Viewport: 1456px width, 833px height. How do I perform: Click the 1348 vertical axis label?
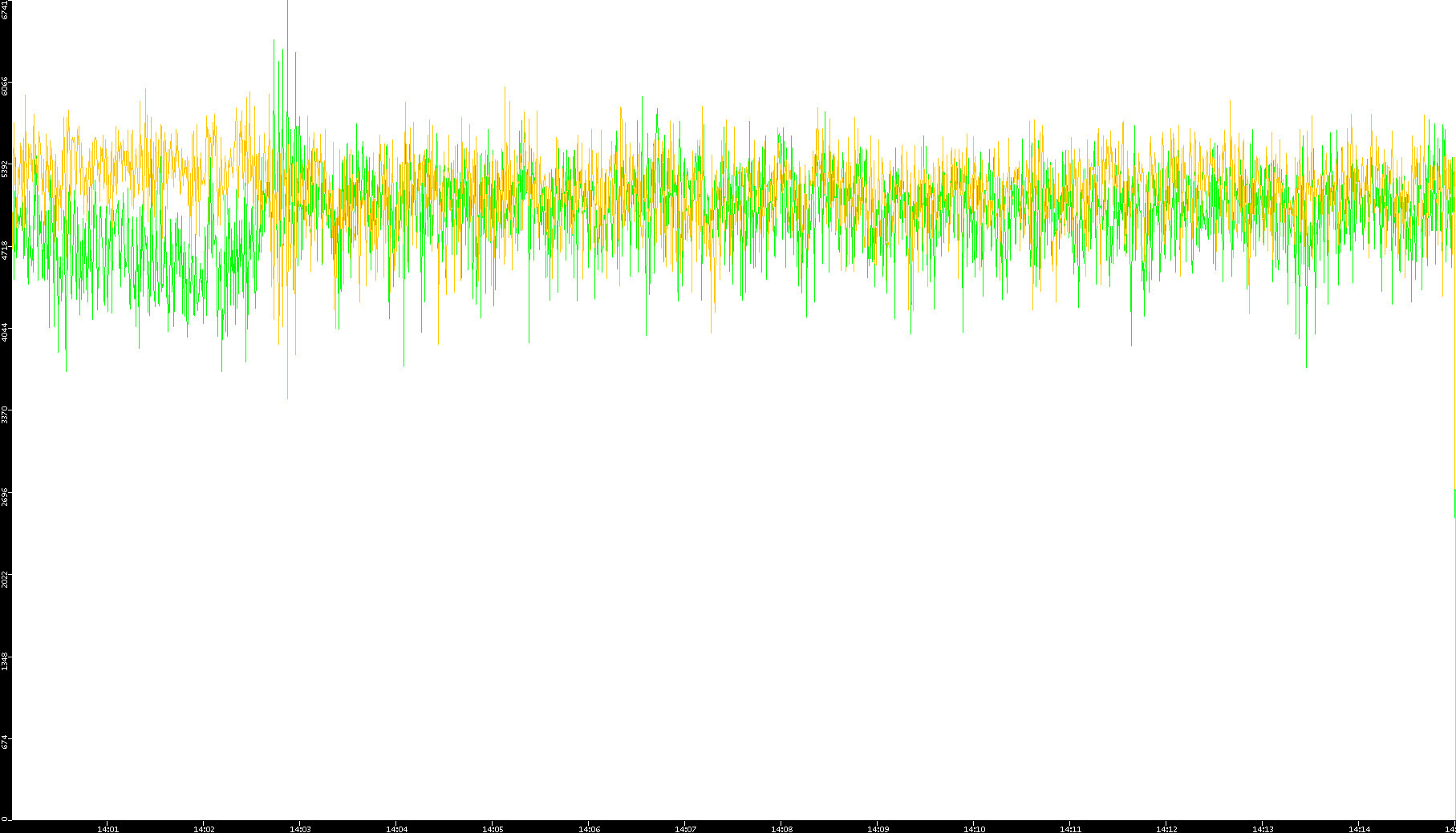click(6, 661)
